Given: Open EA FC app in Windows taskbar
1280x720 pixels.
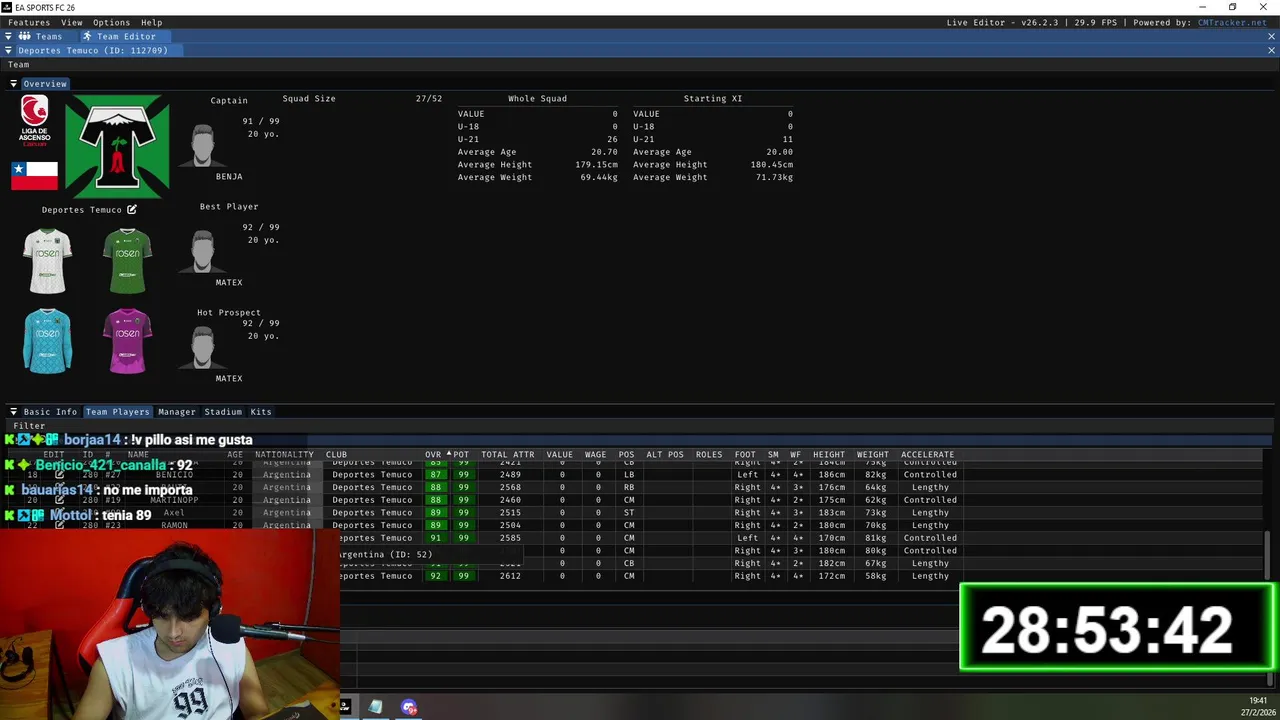Looking at the screenshot, I should pos(345,707).
